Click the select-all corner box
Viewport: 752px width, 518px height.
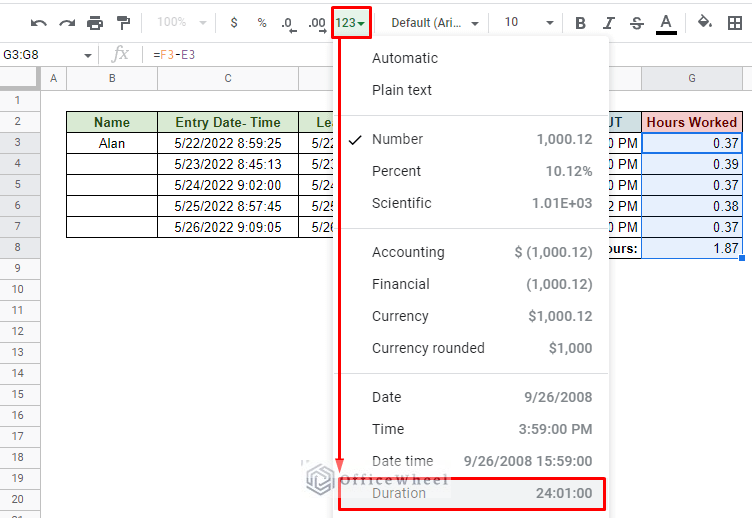tap(20, 79)
